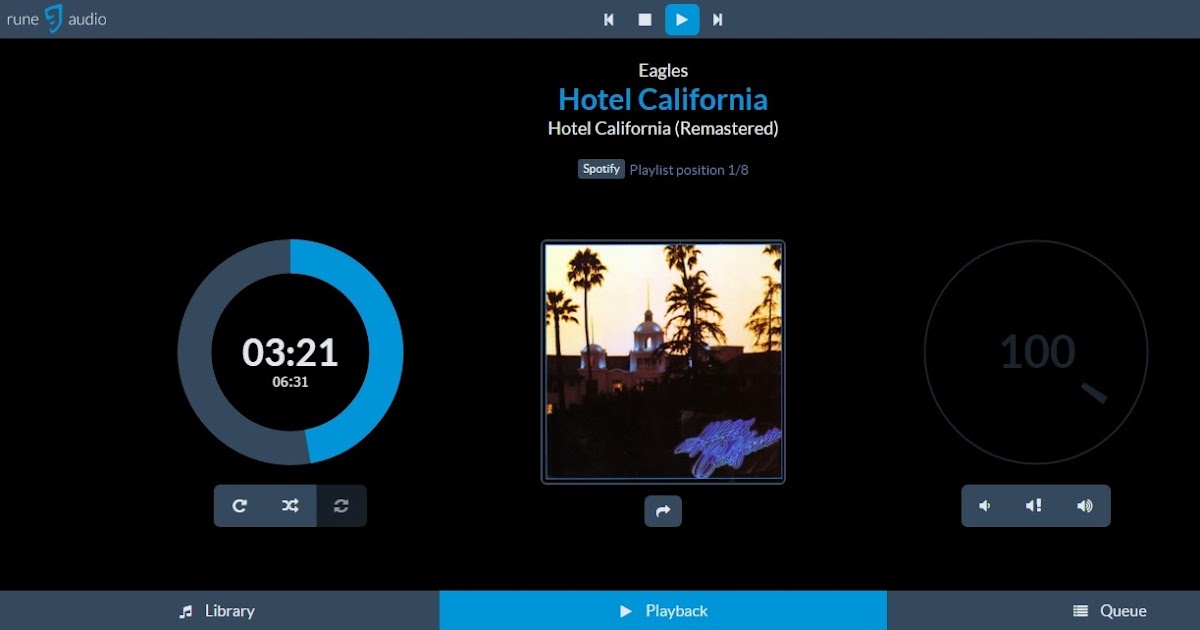1200x630 pixels.
Task: Open the Library tab
Action: [219, 611]
